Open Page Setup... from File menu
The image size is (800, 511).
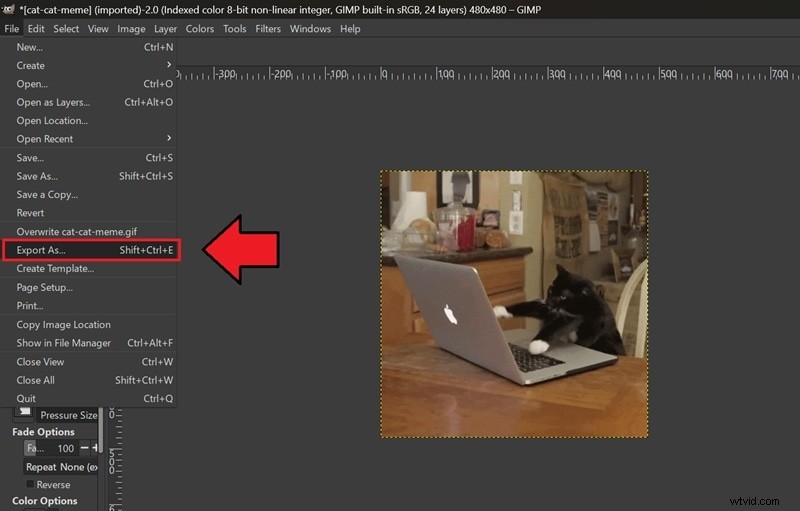[89, 287]
